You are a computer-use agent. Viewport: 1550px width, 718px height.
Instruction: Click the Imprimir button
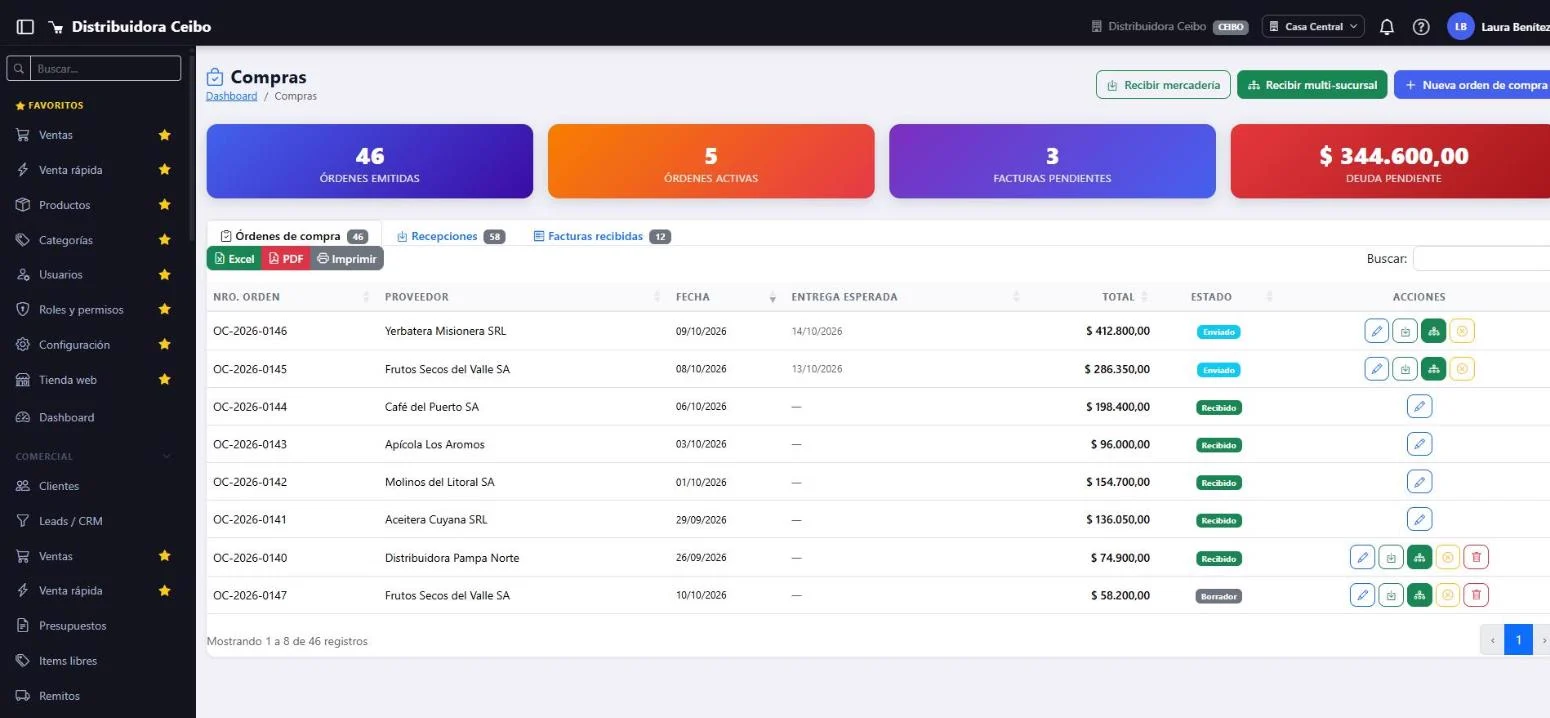point(347,258)
